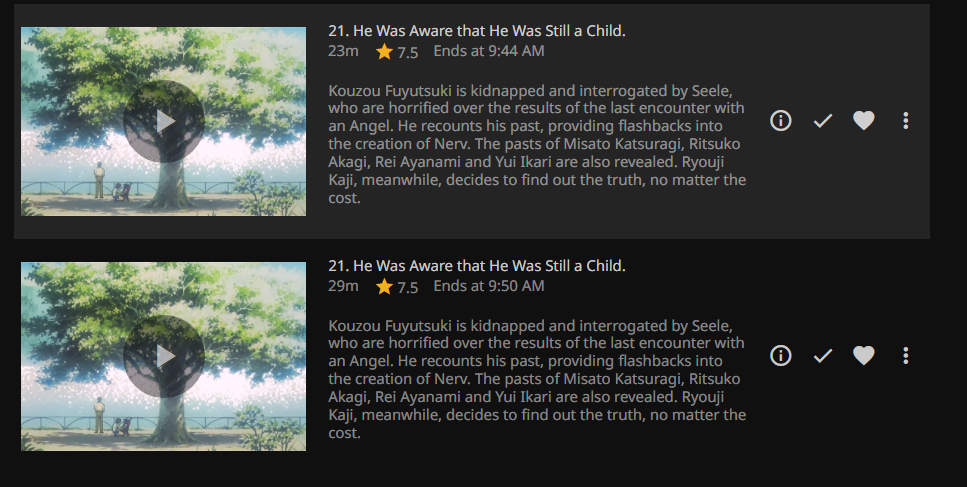This screenshot has width=967, height=487.
Task: Click the episode 21 title in the 29m row
Action: tap(477, 266)
